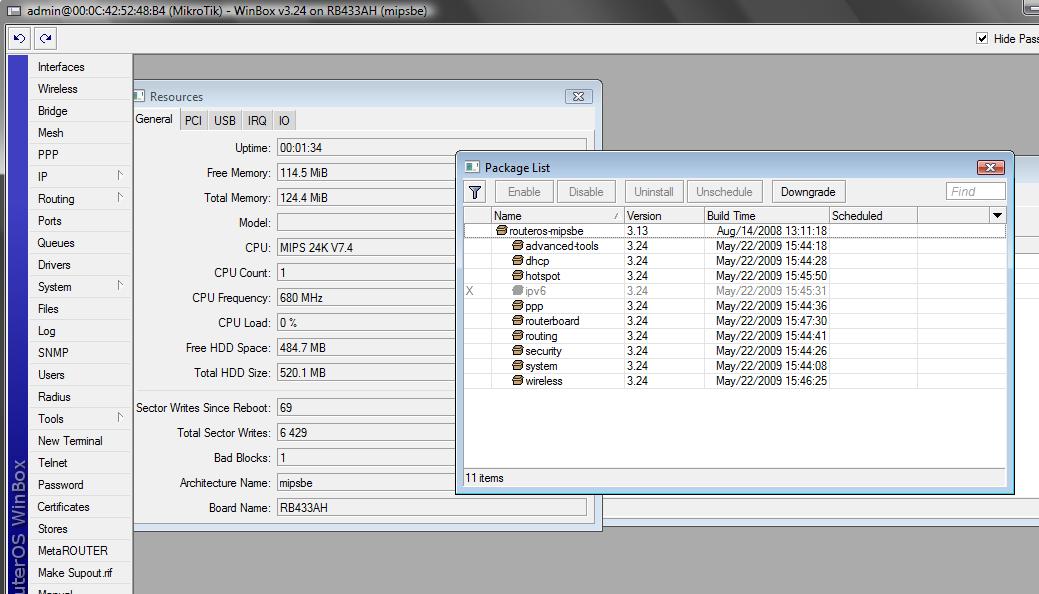Screen dimensions: 1039x594
Task: Click the routing package icon
Action: point(518,335)
